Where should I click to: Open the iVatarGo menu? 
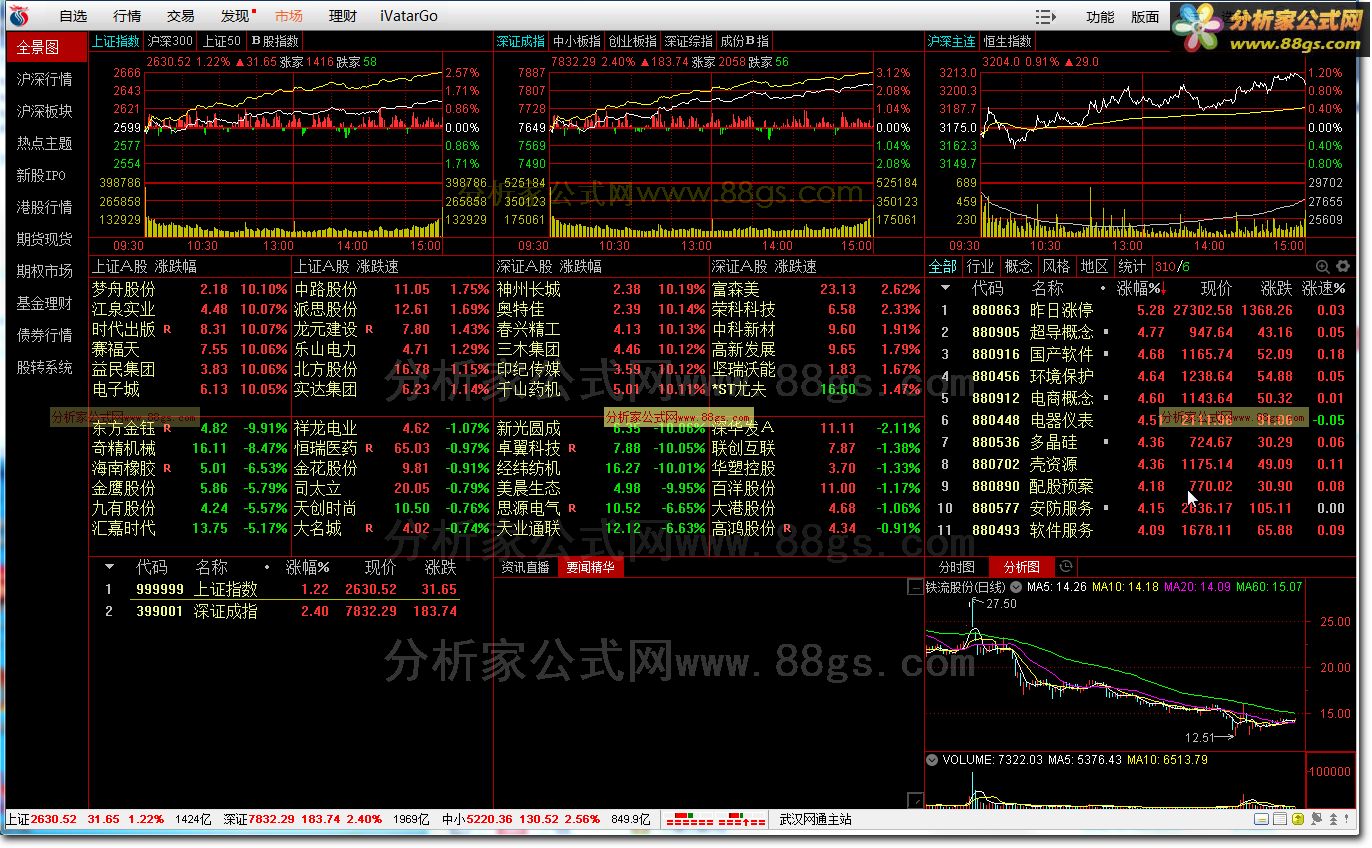click(x=409, y=16)
